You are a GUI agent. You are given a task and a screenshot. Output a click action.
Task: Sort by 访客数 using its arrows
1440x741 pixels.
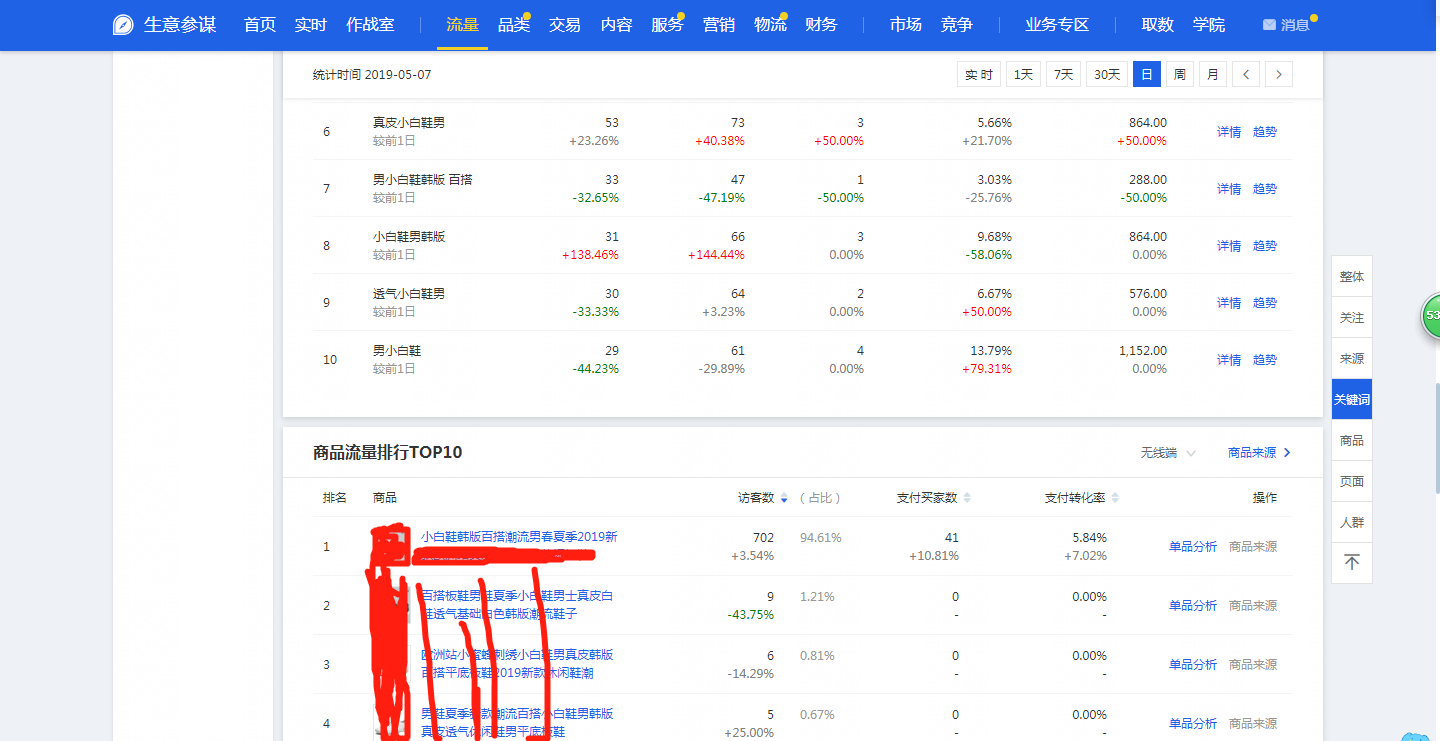pyautogui.click(x=783, y=496)
